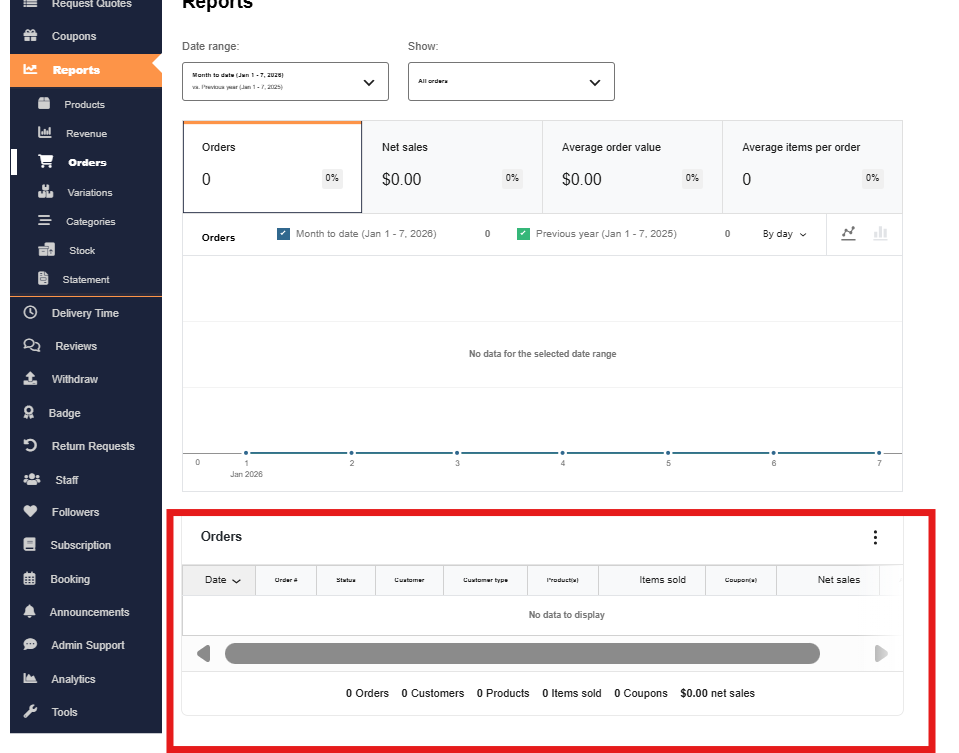Select the Average order value tab
The width and height of the screenshot is (959, 753).
pos(631,166)
